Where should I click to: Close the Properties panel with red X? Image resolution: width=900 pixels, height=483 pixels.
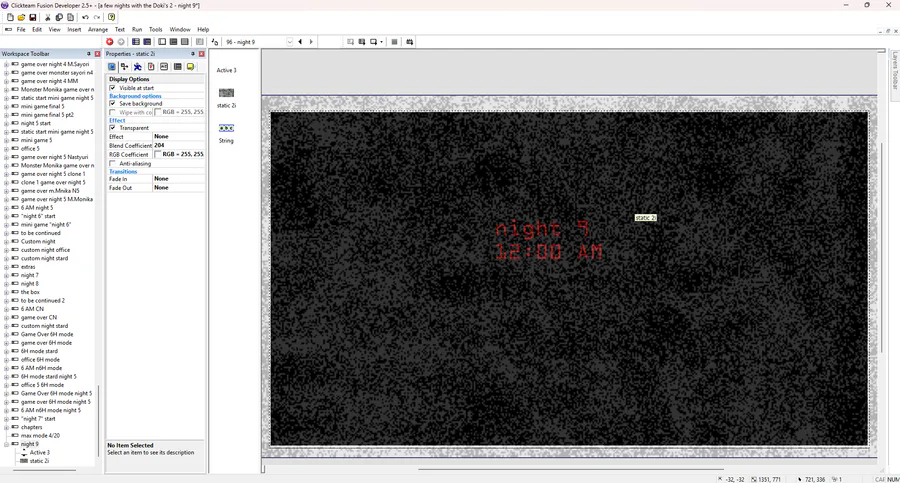point(201,53)
